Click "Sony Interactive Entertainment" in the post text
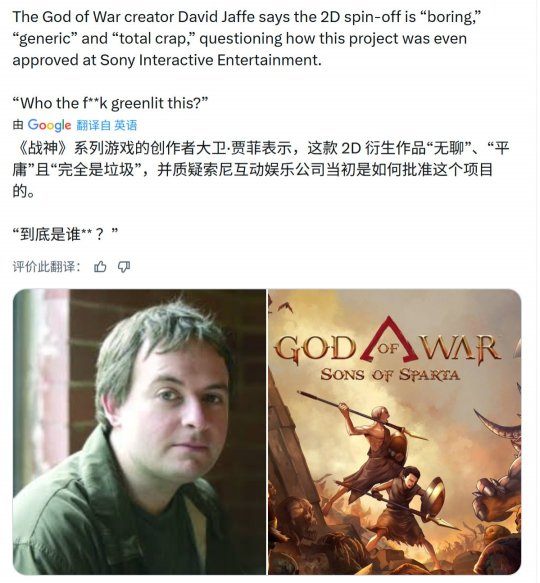This screenshot has width=540, height=583. click(x=210, y=60)
